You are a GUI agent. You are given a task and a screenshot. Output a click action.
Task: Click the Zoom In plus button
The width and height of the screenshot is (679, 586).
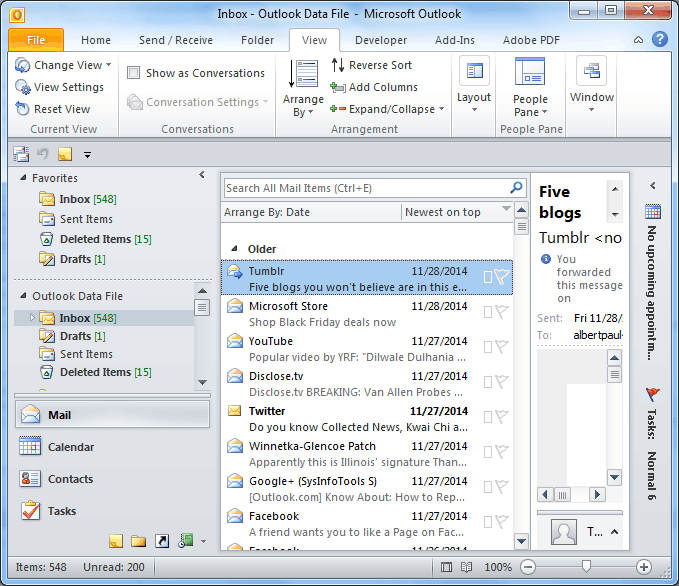[643, 567]
